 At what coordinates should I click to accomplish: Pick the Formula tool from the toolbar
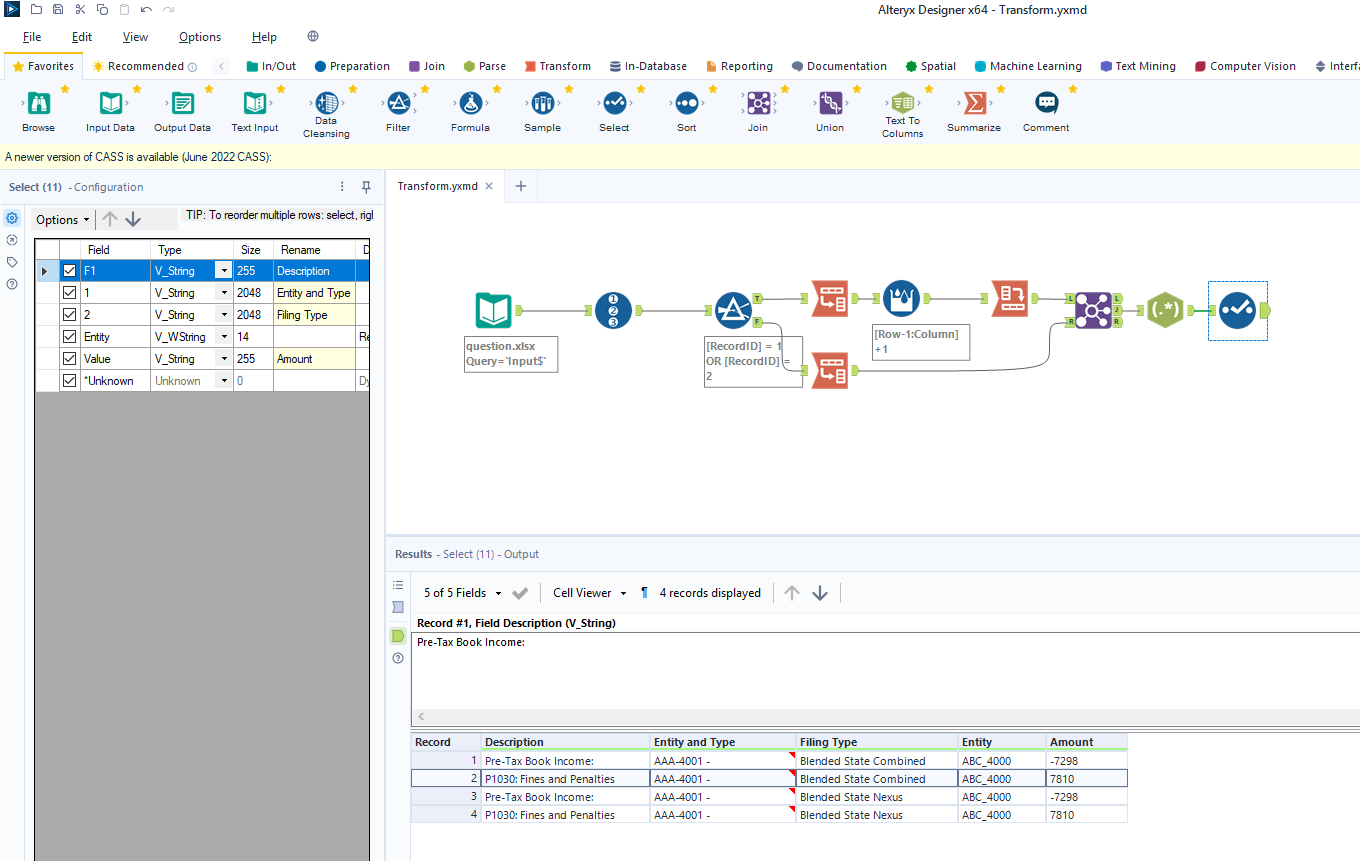coord(470,103)
